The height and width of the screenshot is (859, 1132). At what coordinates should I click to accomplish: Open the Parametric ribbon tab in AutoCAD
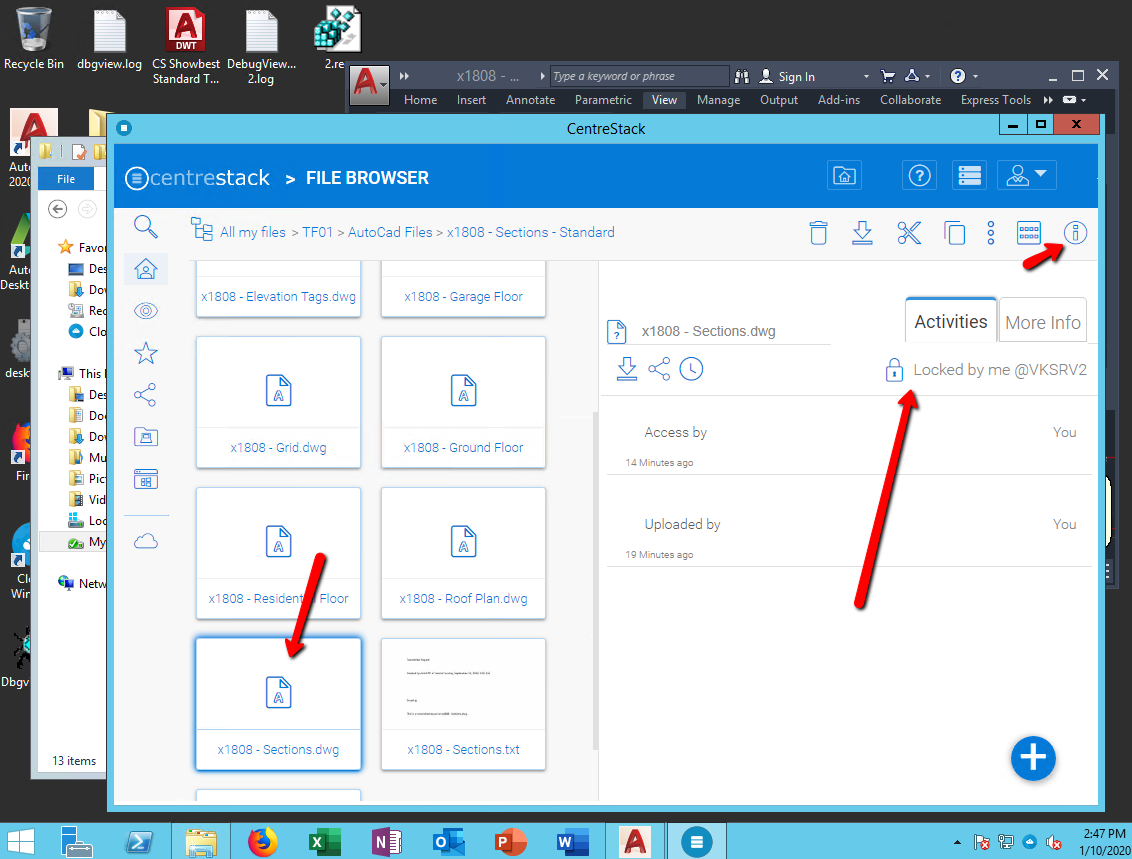pos(603,100)
